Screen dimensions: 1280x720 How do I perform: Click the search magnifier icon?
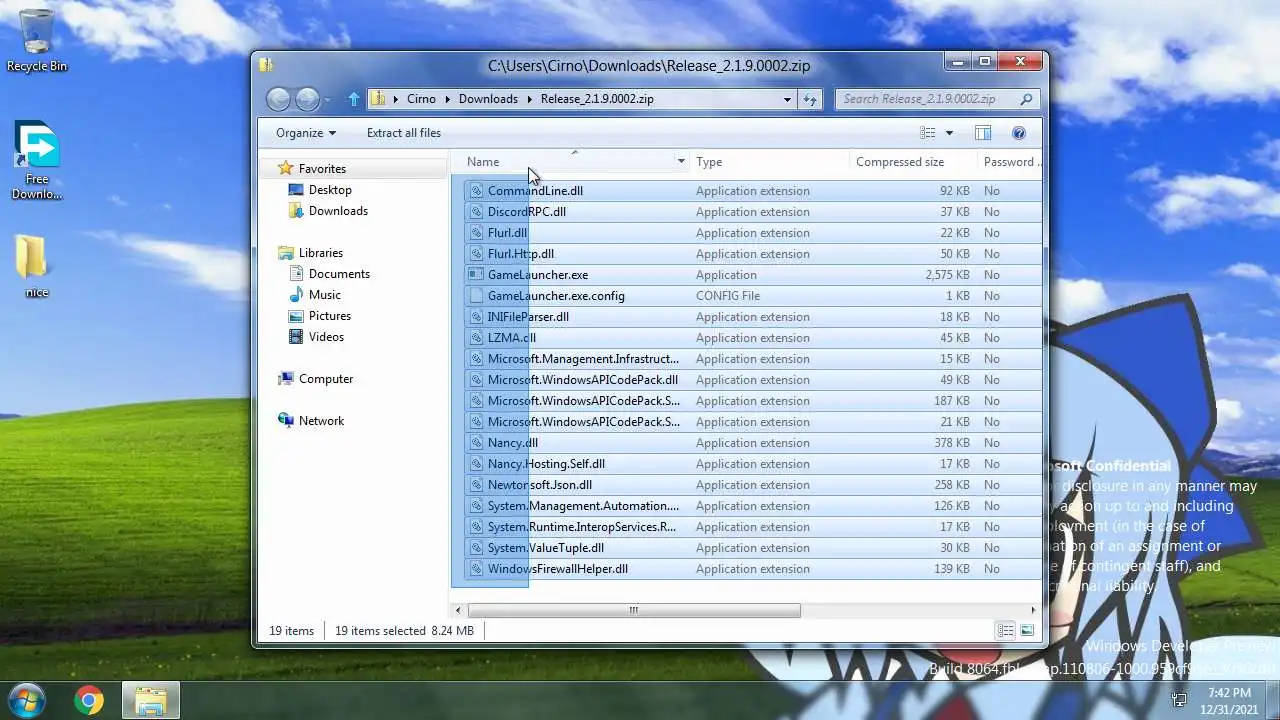click(x=1025, y=99)
